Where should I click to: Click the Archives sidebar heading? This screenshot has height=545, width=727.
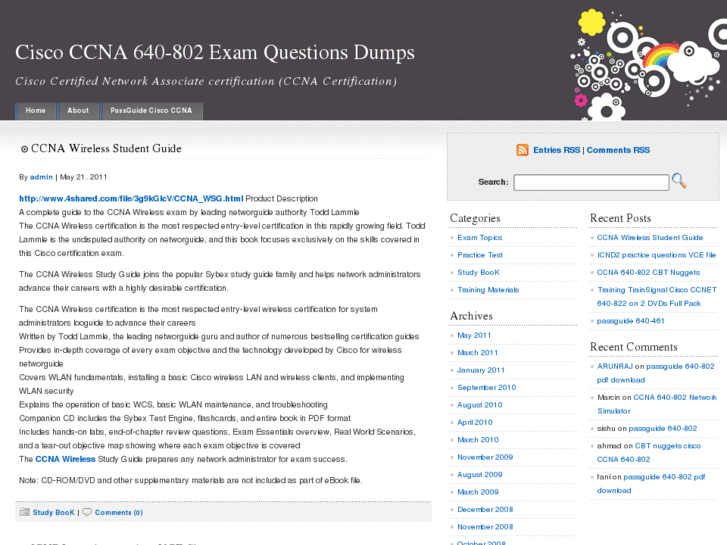(x=471, y=316)
